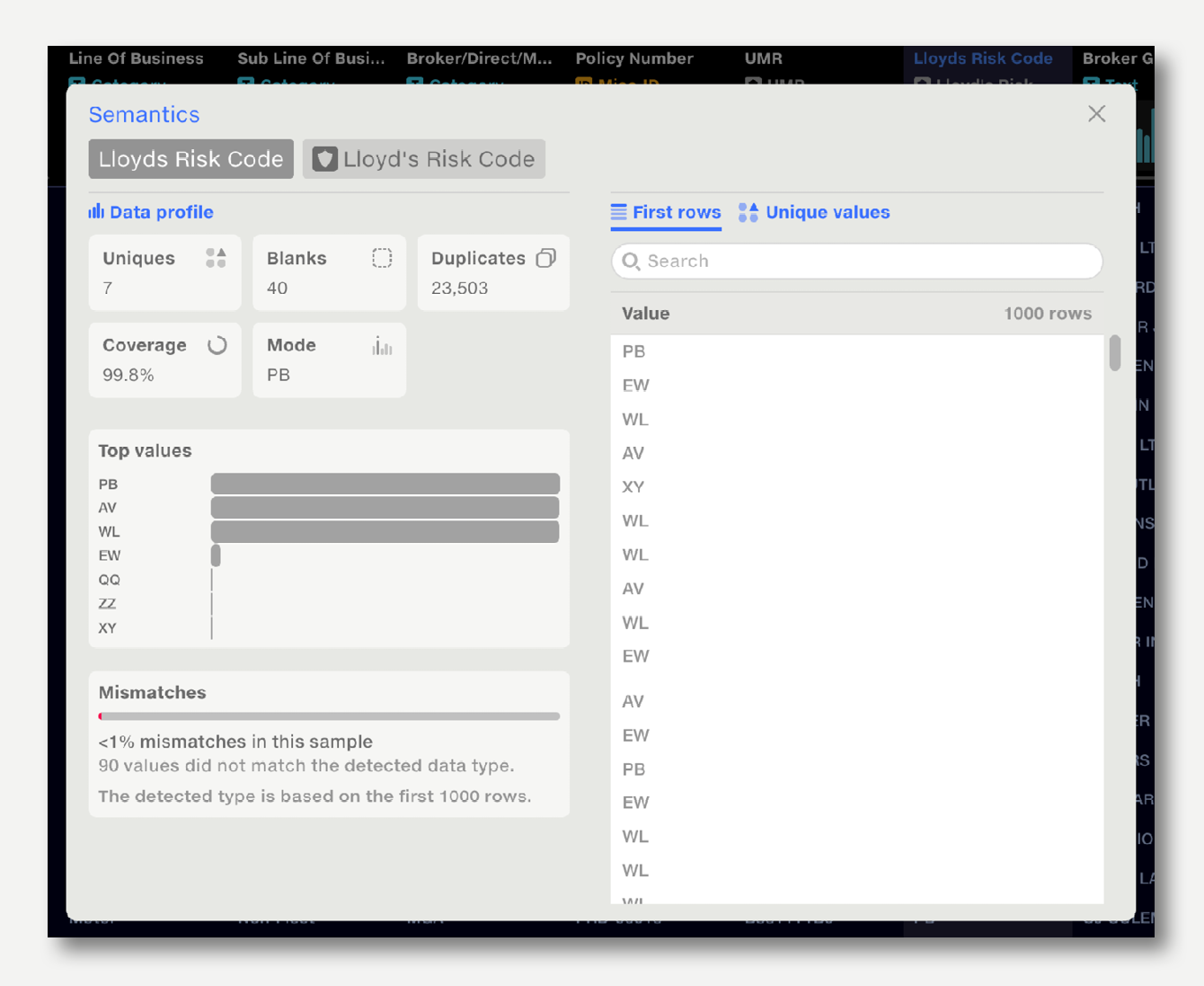The height and width of the screenshot is (986, 1204).
Task: Click the AV bar in Top values
Action: click(x=385, y=508)
